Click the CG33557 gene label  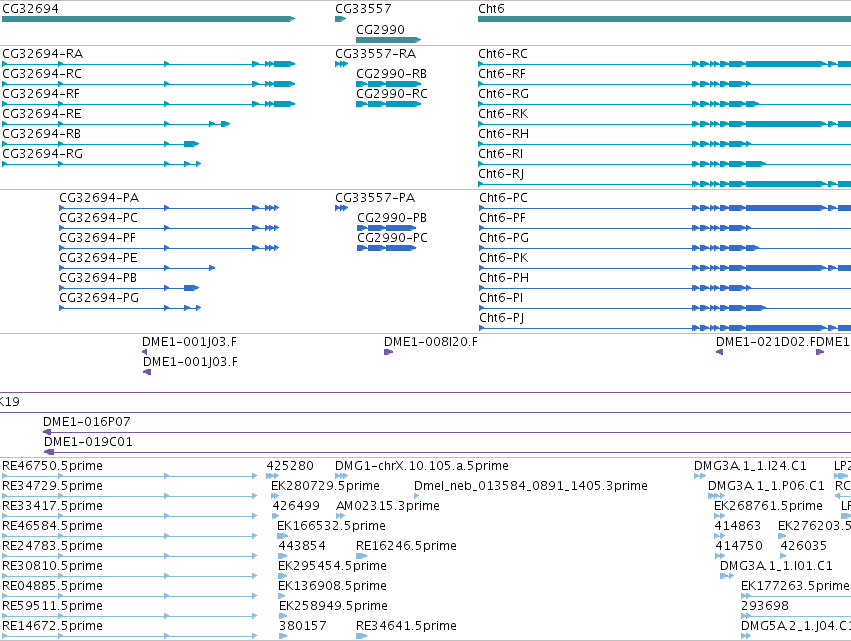click(363, 9)
